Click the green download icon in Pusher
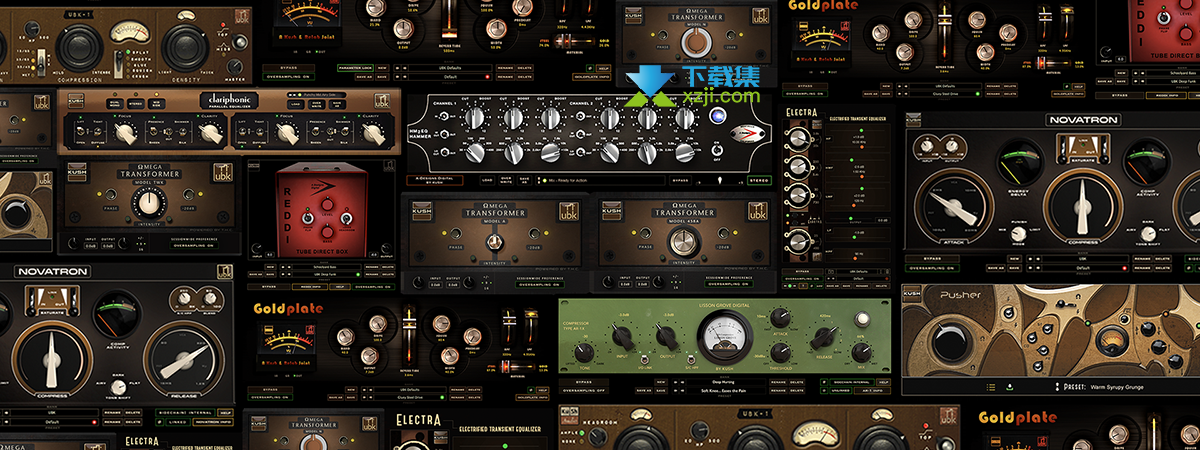This screenshot has width=1200, height=450. 1009,387
